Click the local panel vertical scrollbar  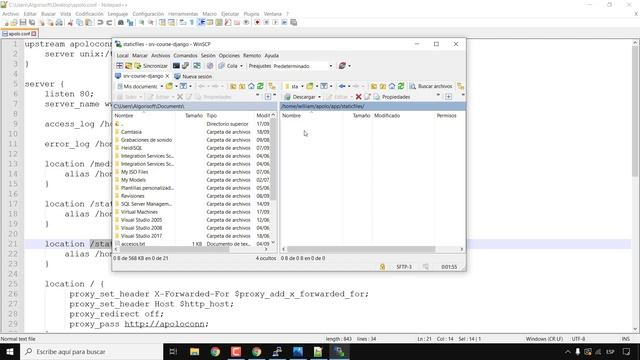[273, 159]
